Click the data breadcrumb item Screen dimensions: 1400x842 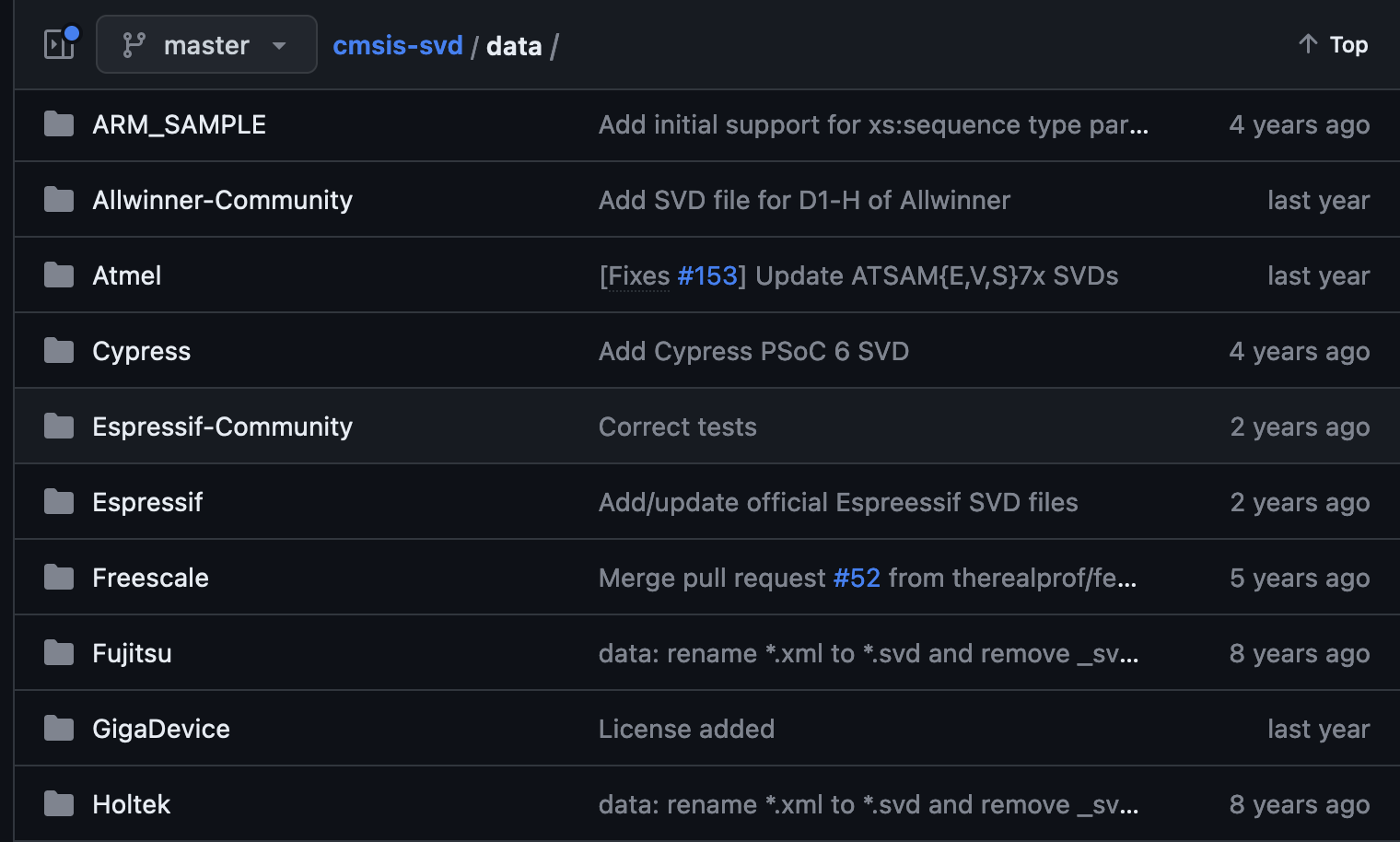514,46
